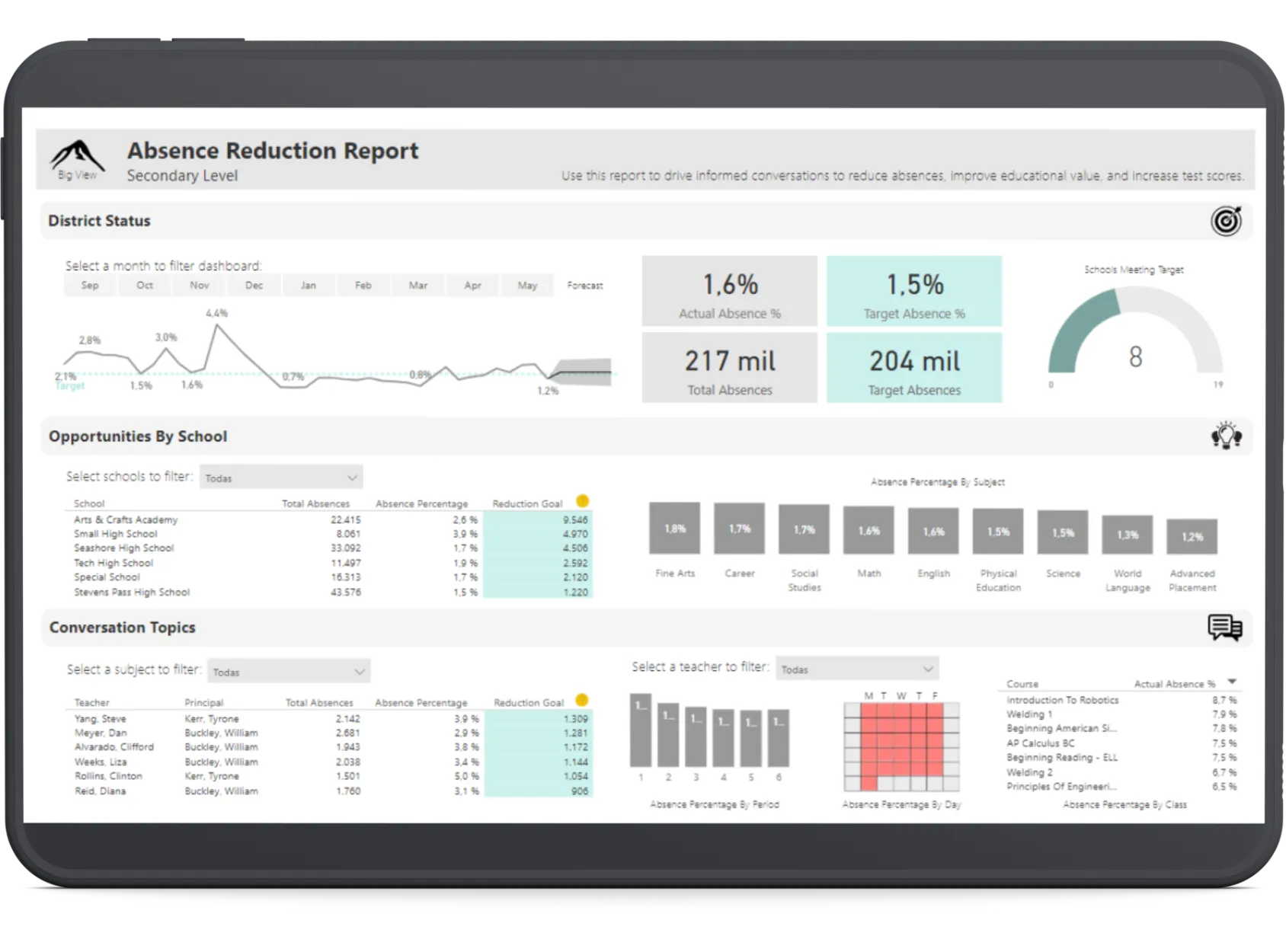The width and height of the screenshot is (1286, 952).
Task: Select Beginning Reading - ELL course
Action: point(1121,758)
